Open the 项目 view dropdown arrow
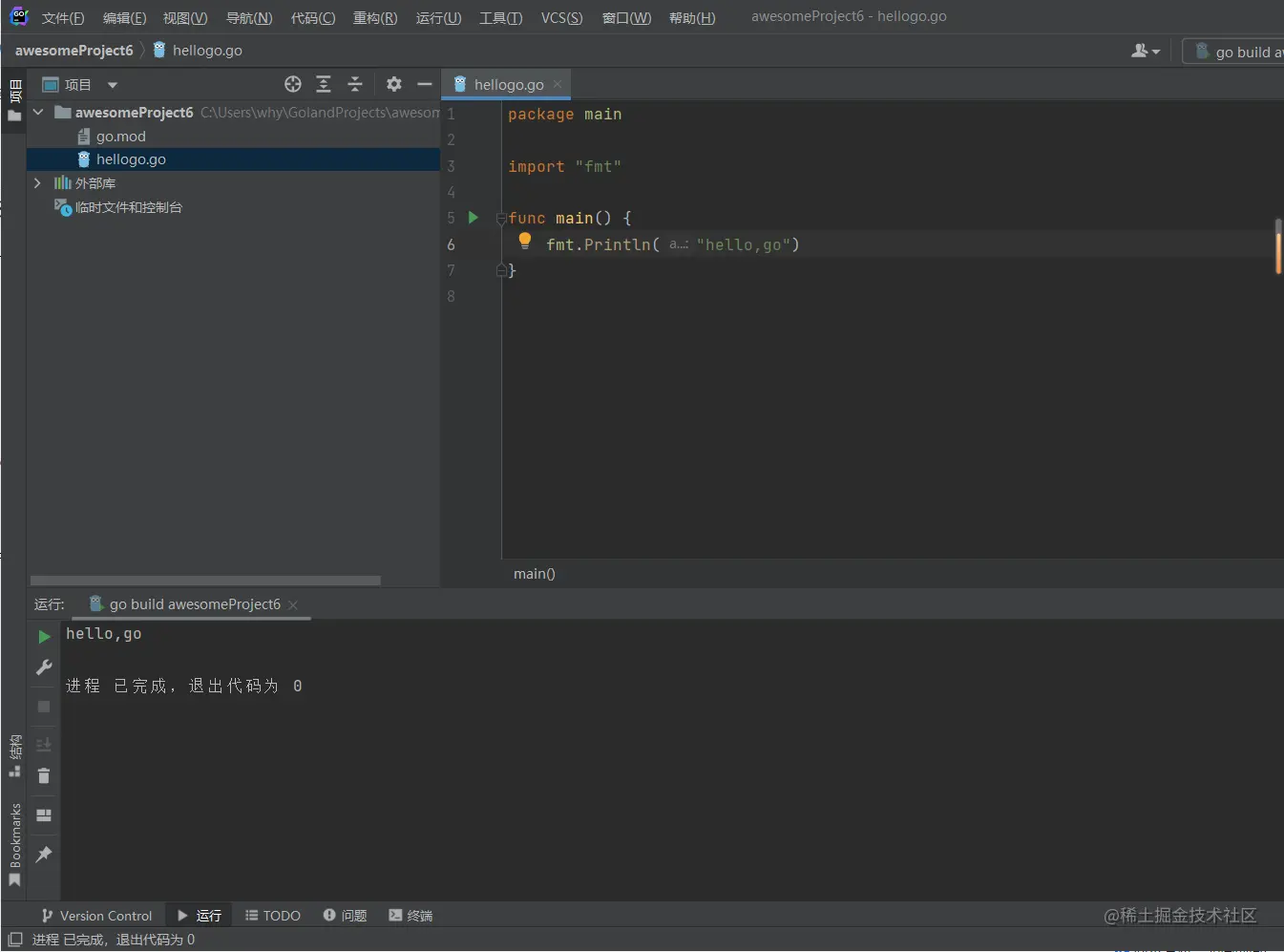The height and width of the screenshot is (952, 1284). pos(113,85)
